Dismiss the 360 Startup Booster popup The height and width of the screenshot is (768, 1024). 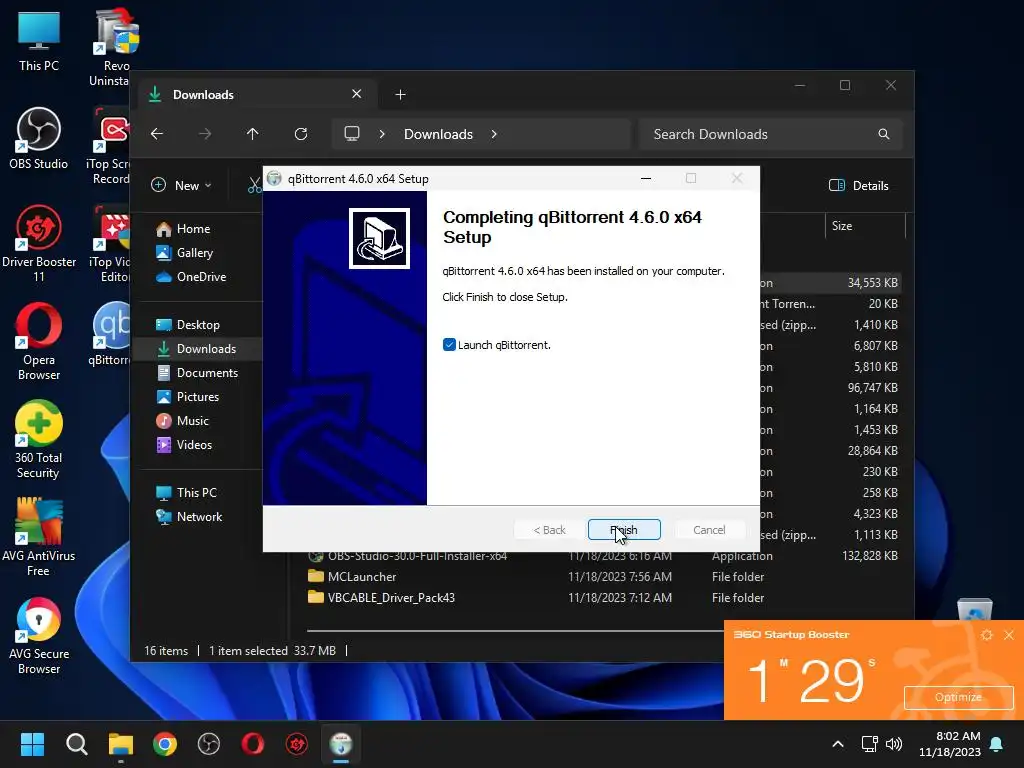point(1009,635)
